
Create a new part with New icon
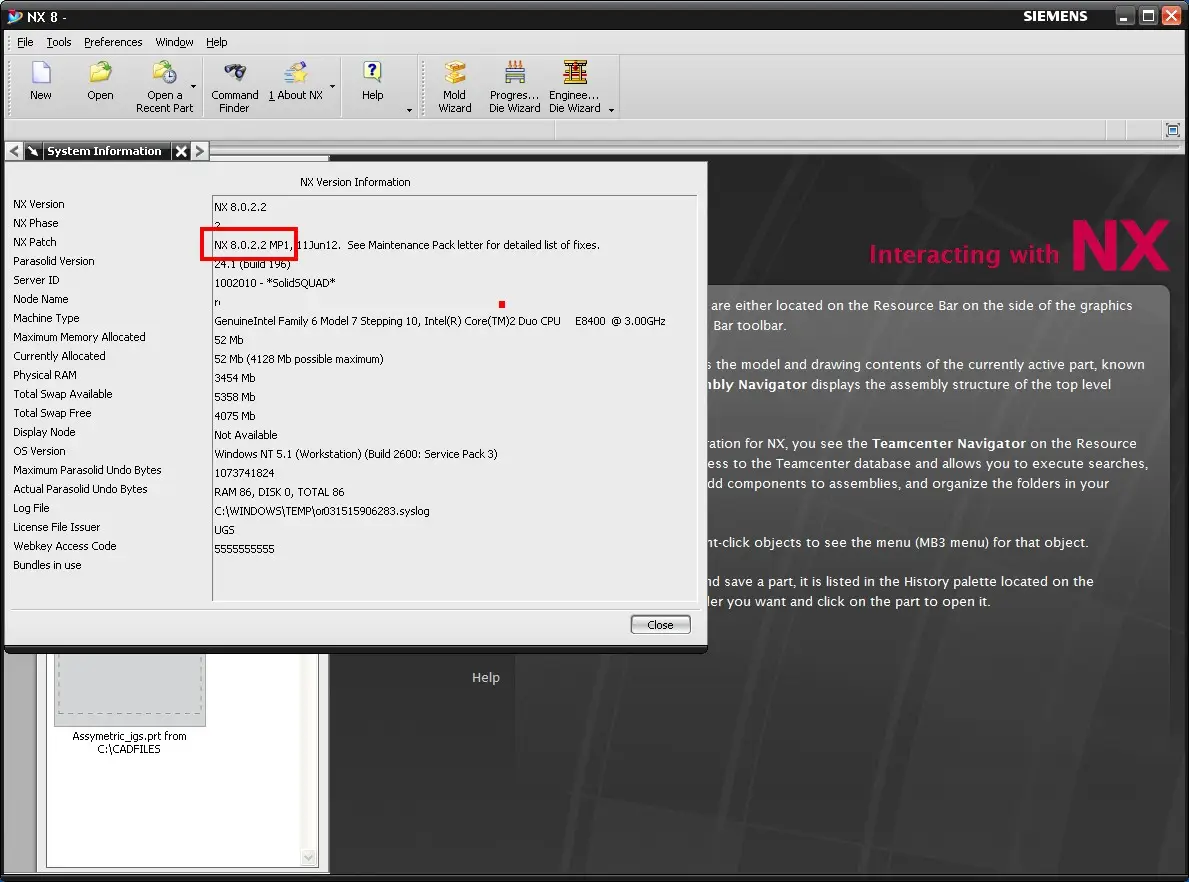[41, 80]
